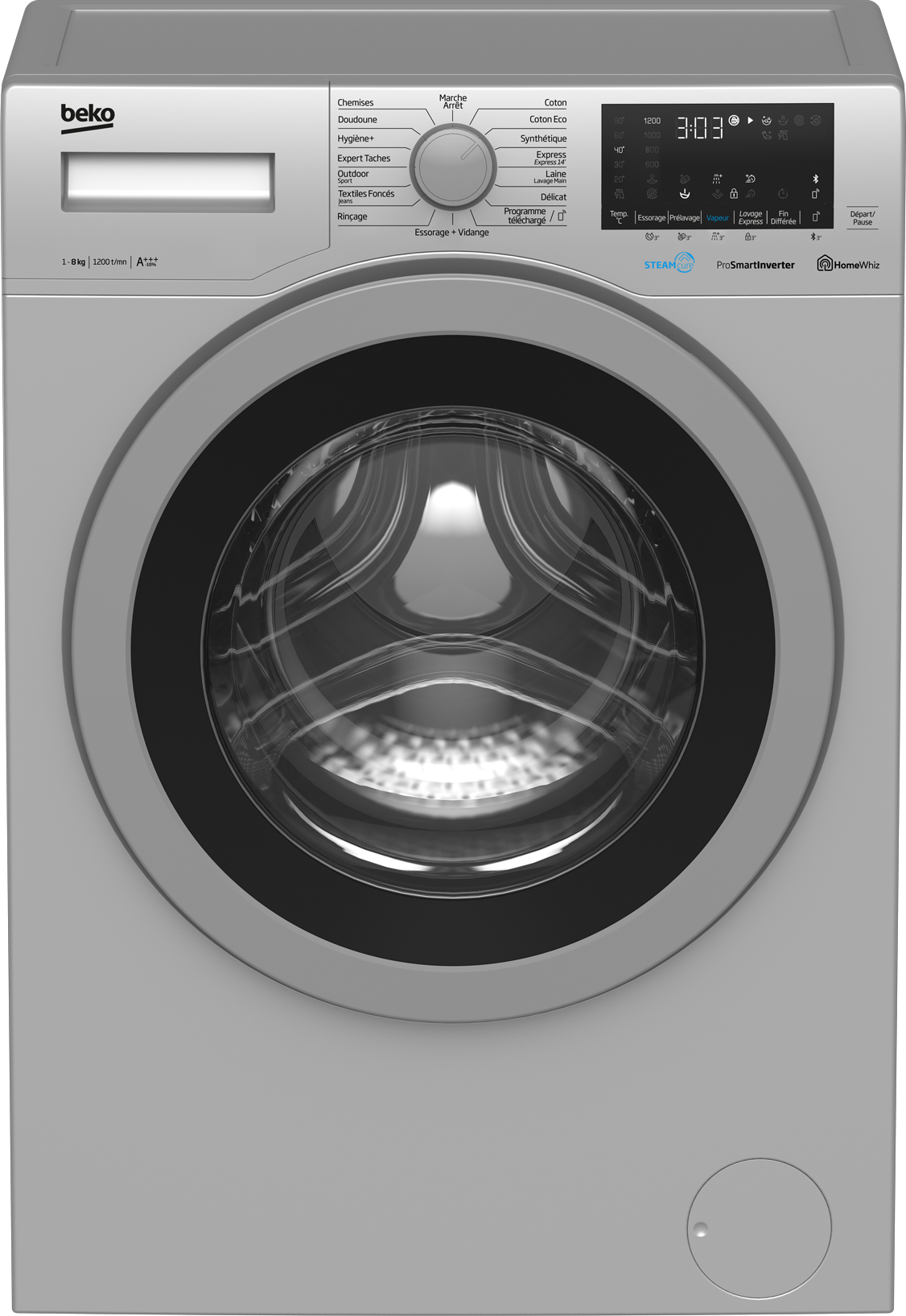
Task: Select the Hygiène+ programme label
Action: pos(356,138)
